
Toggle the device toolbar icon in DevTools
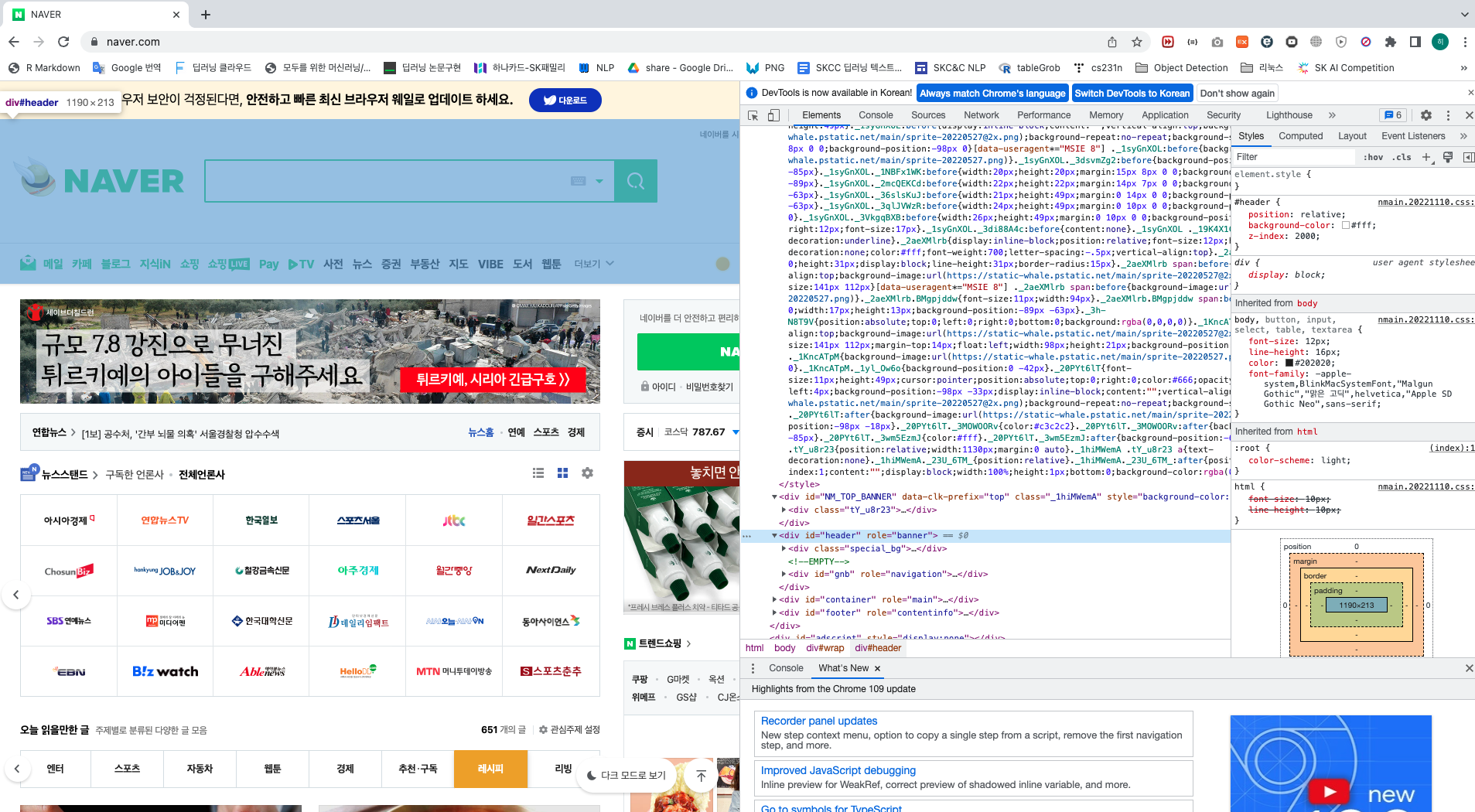coord(773,115)
